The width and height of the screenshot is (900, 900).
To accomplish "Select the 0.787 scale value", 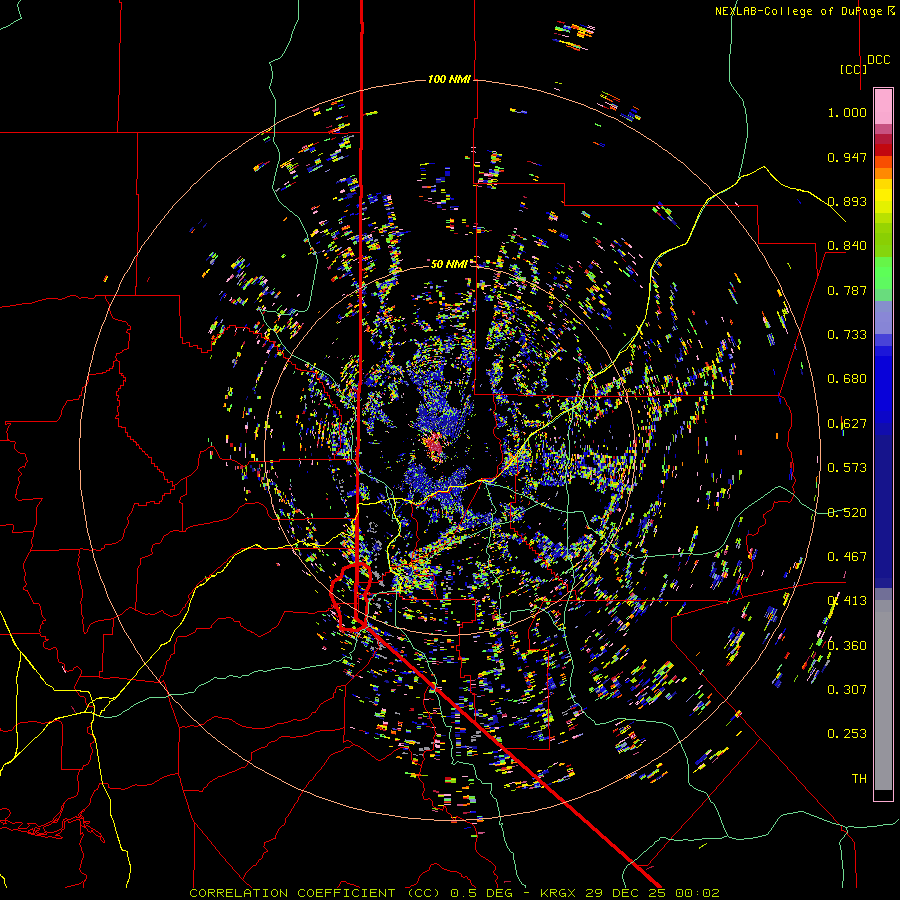I will (847, 290).
